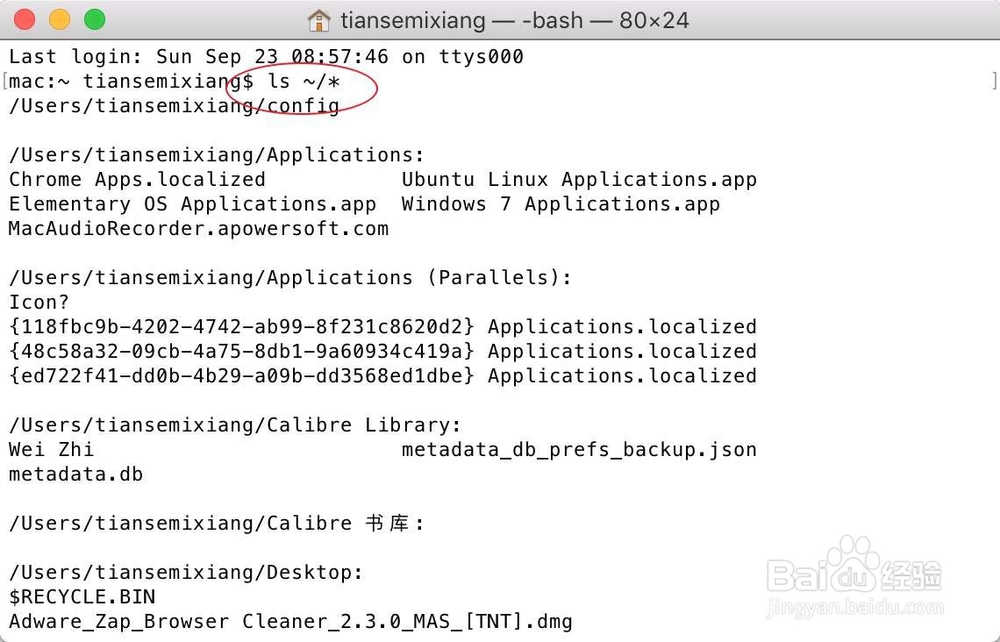Click the 'Adware_Zap_Browser Cleaner_2.3.0_MAS_[TNT].dmg' entry
The height and width of the screenshot is (642, 1000).
(291, 622)
